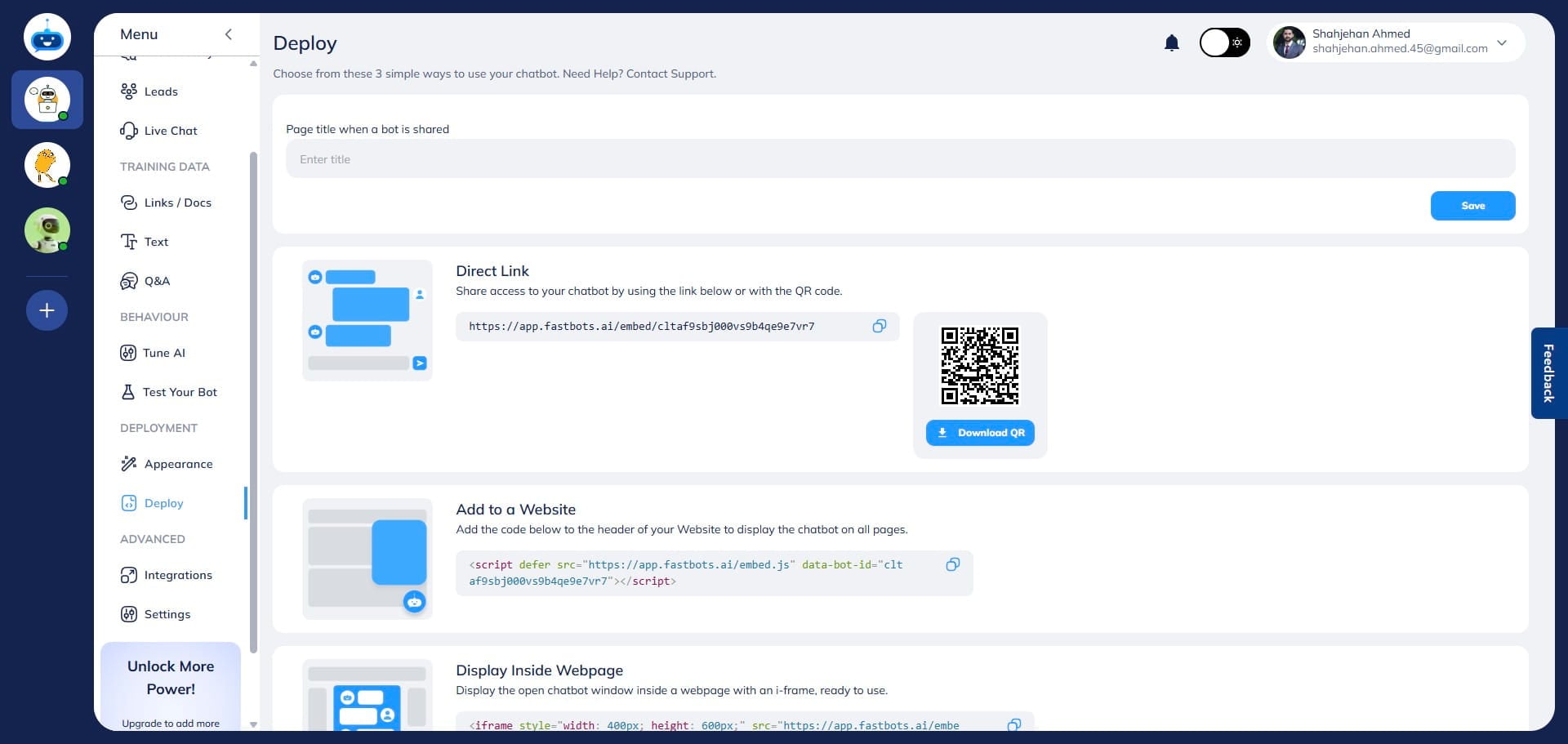Collapse the Menu sidebar
The width and height of the screenshot is (1568, 744).
click(x=229, y=34)
